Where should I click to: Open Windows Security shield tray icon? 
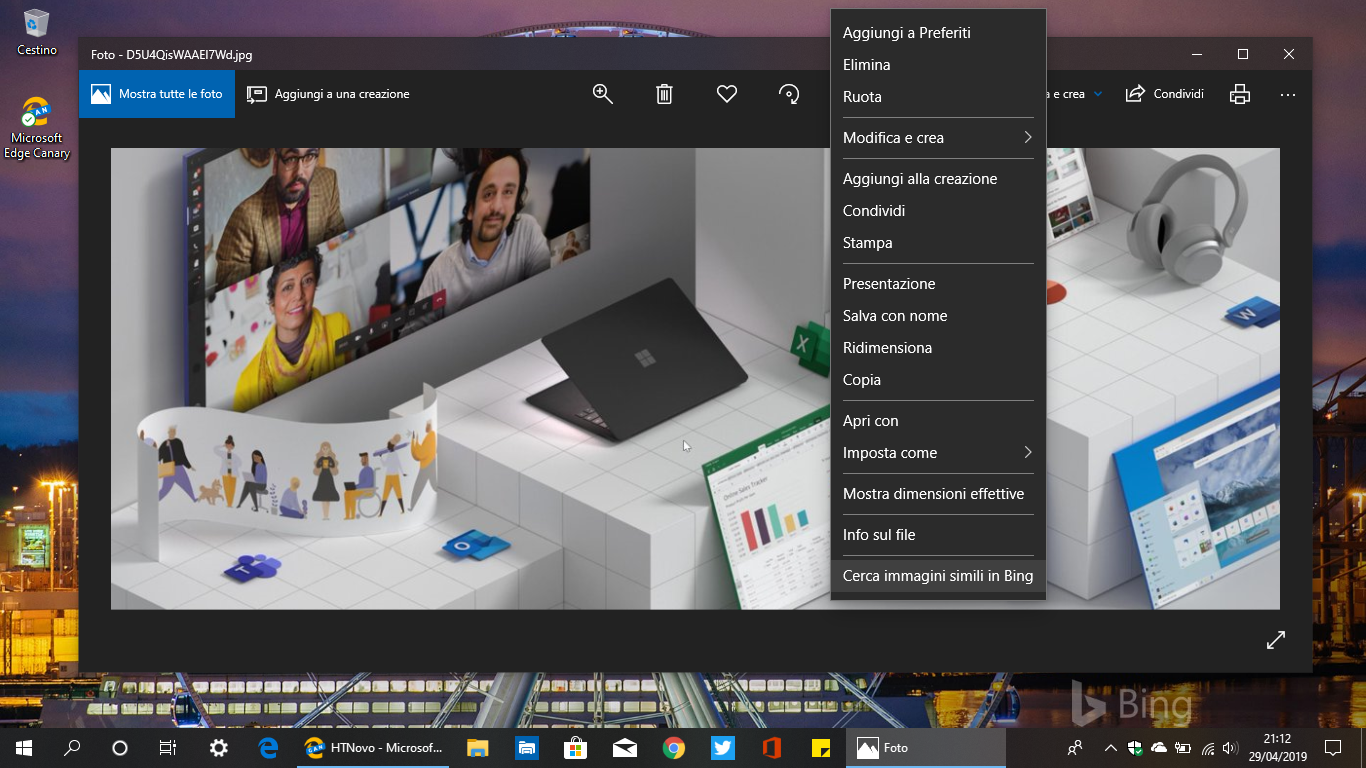pyautogui.click(x=1135, y=748)
